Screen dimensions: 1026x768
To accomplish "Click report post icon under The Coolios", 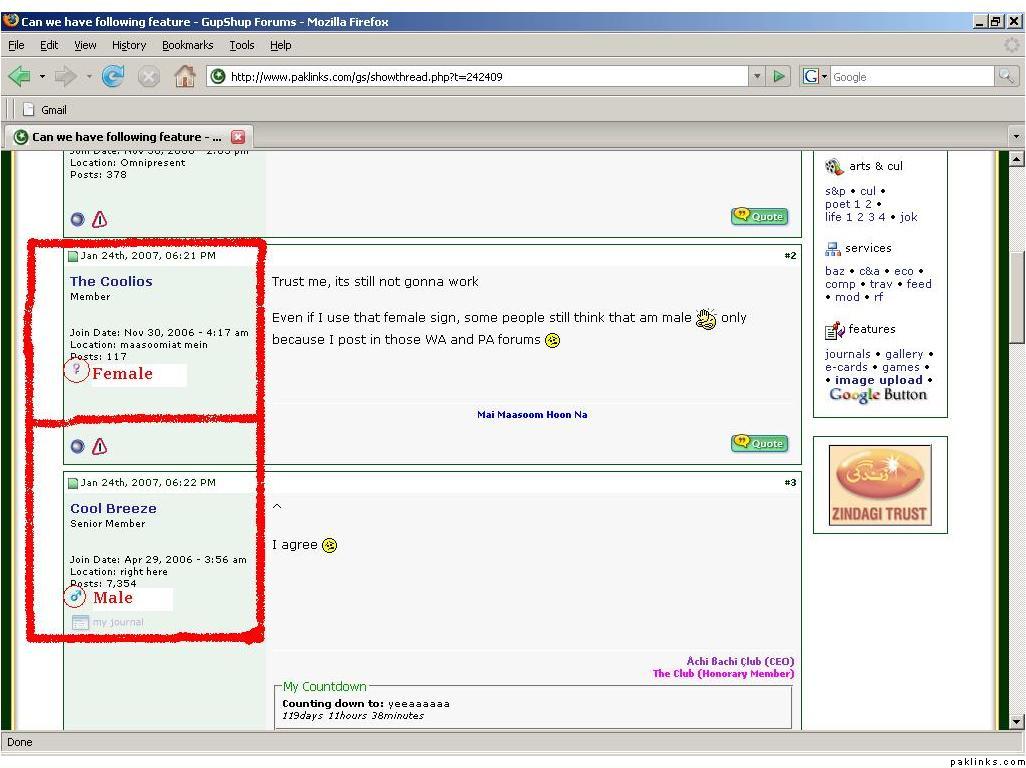I will coord(99,446).
